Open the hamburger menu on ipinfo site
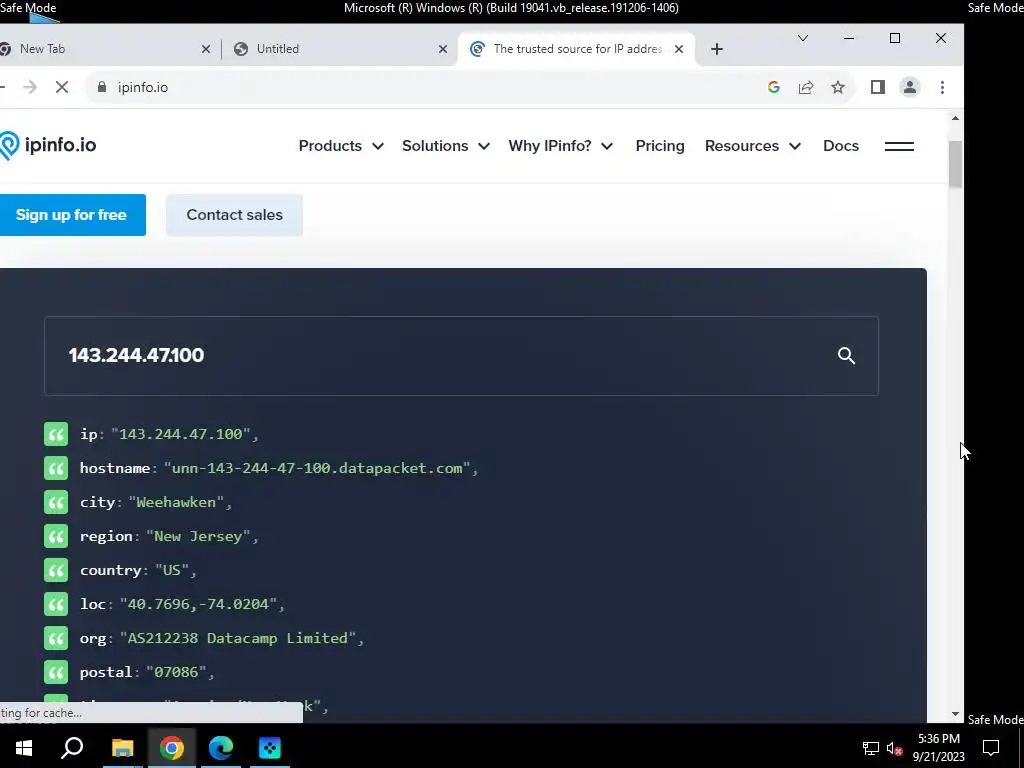This screenshot has height=768, width=1024. (899, 146)
